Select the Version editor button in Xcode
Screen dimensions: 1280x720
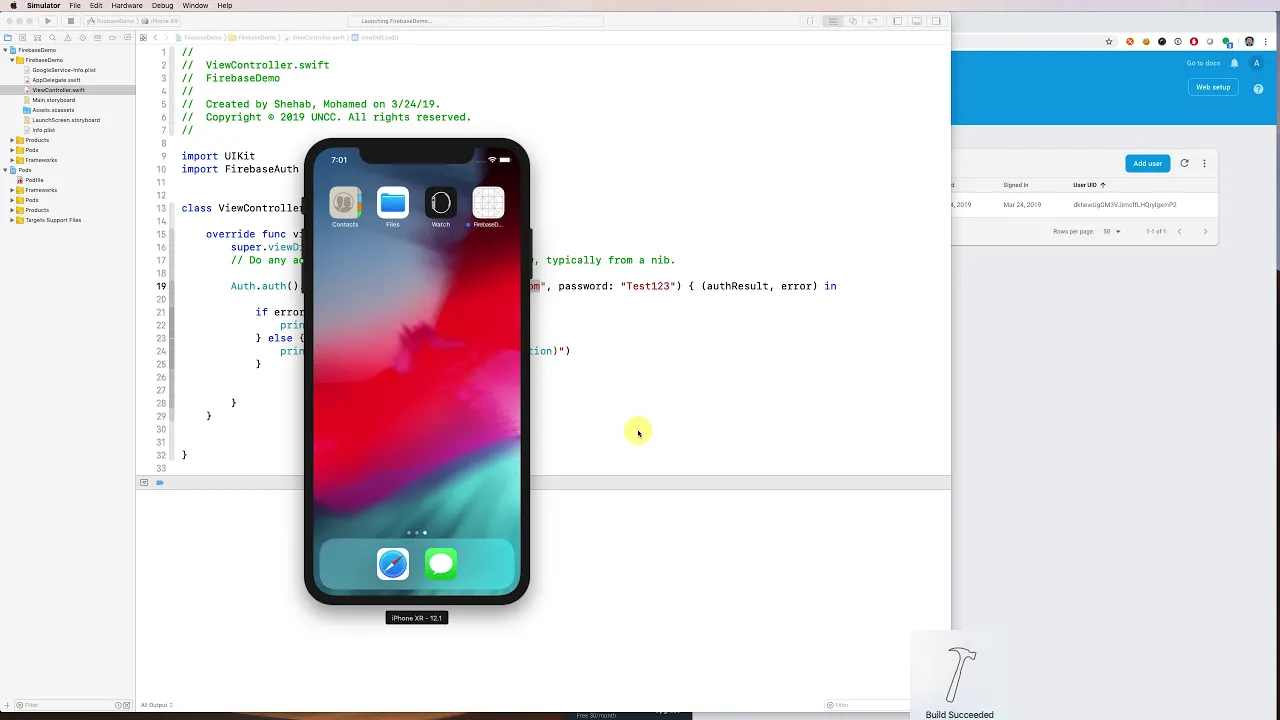click(873, 21)
